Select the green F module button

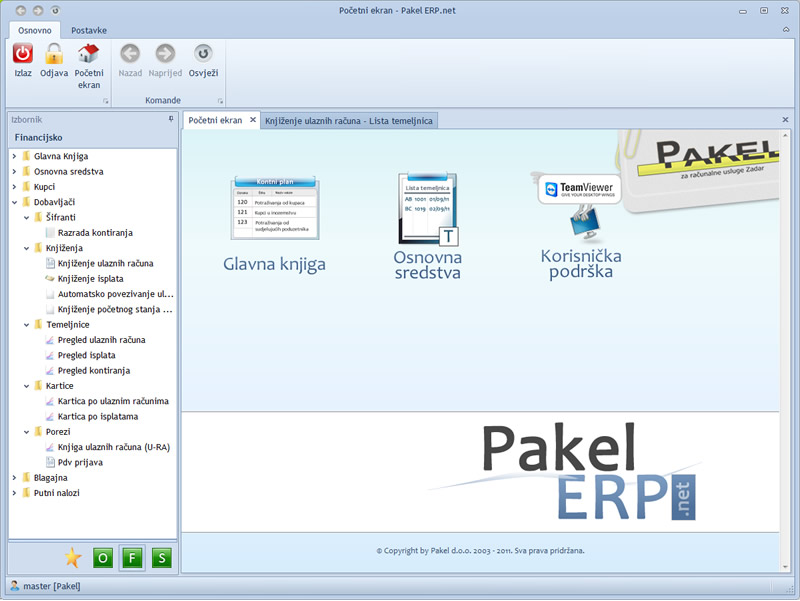(x=132, y=558)
